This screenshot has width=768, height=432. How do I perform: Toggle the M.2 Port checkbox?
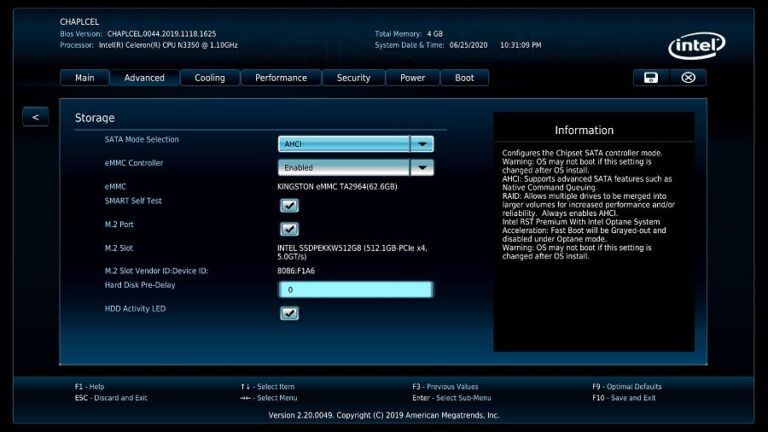click(x=289, y=229)
